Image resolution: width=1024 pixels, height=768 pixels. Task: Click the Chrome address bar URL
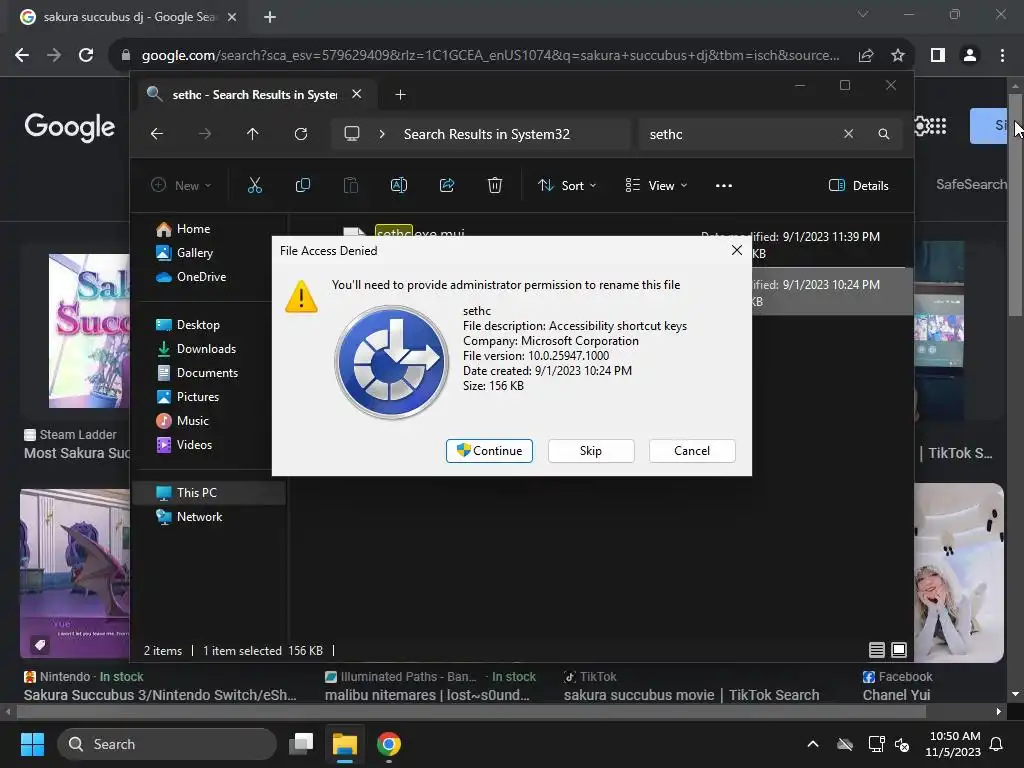point(490,56)
